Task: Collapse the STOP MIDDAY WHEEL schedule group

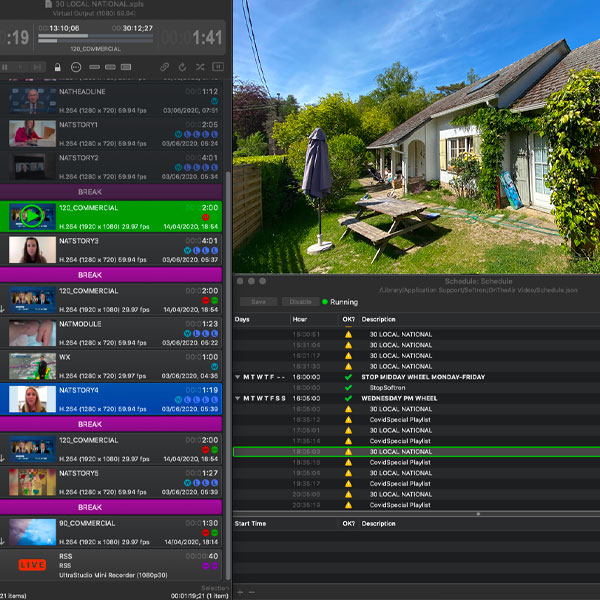Action: click(238, 377)
